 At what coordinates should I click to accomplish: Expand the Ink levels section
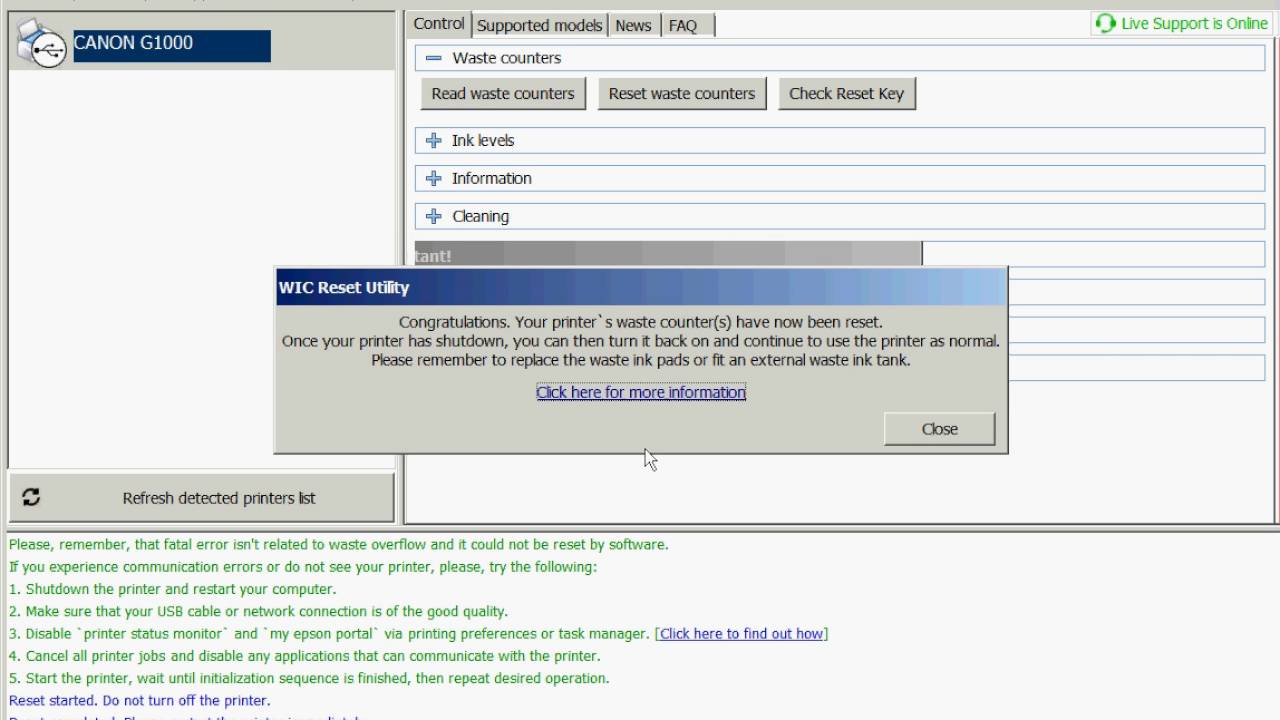point(433,141)
